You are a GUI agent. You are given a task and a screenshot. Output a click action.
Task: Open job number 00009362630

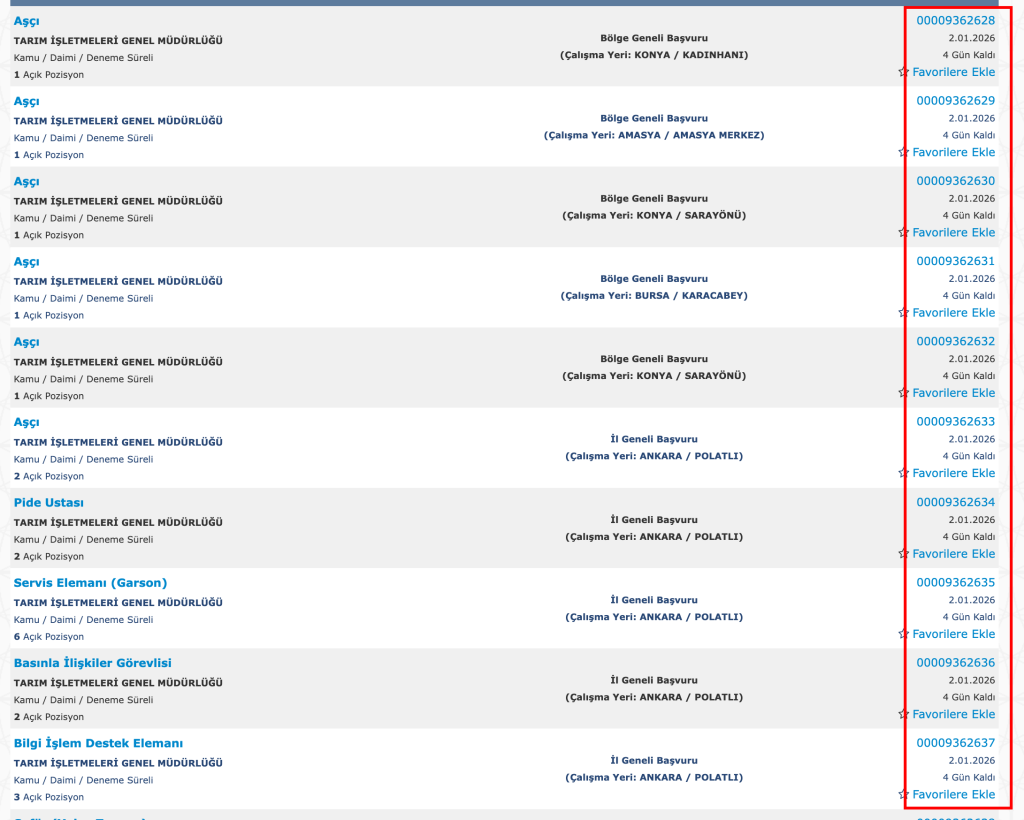click(955, 181)
